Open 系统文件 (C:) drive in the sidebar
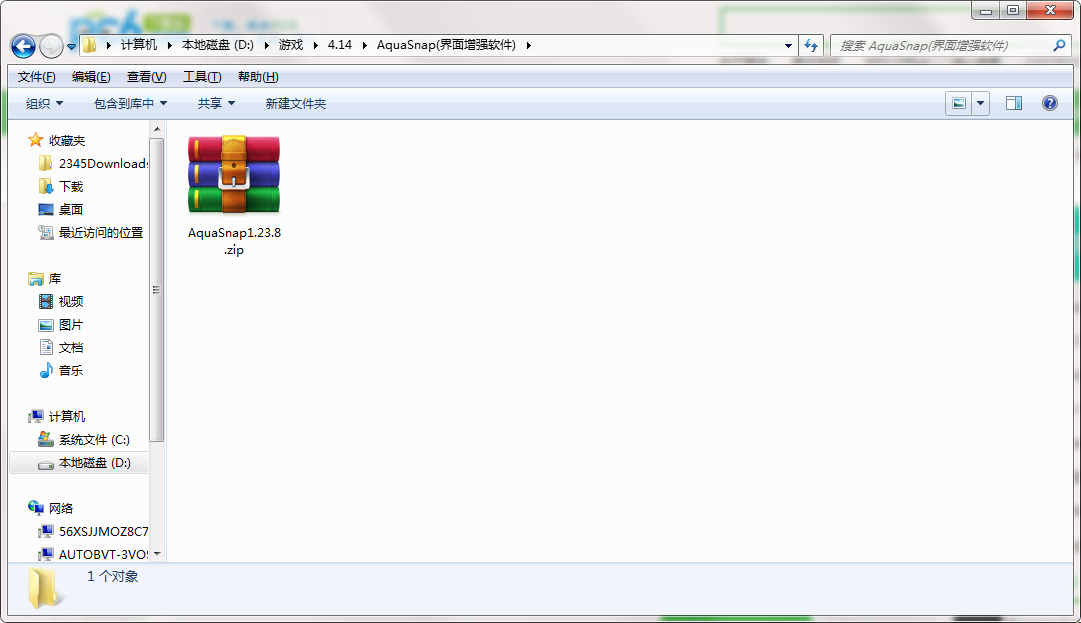Image resolution: width=1081 pixels, height=623 pixels. [x=94, y=440]
